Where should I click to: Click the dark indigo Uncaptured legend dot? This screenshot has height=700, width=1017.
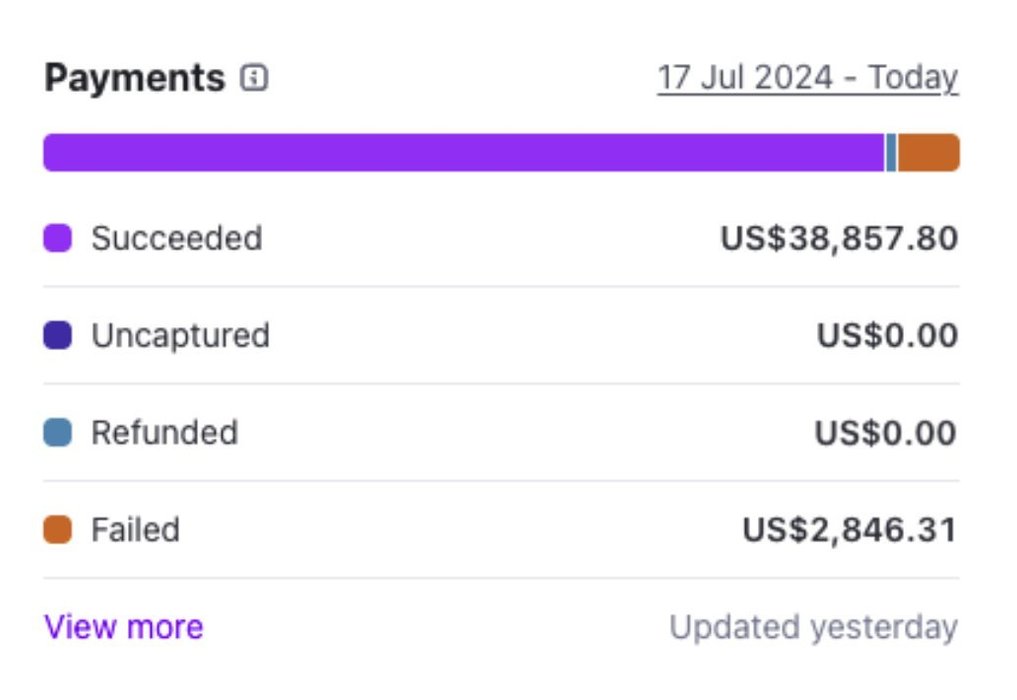tap(58, 335)
